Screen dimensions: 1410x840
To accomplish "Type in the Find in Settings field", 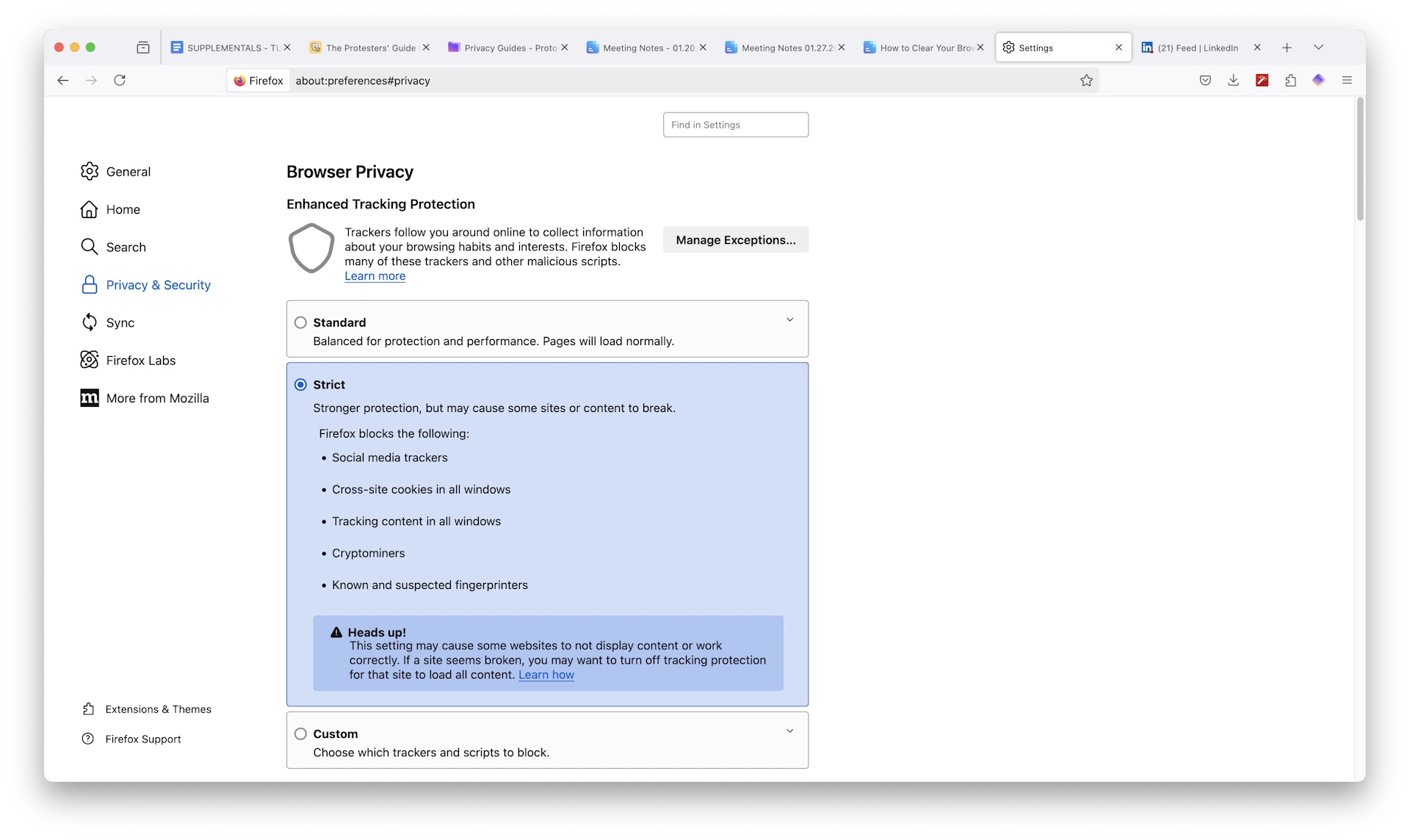I will (735, 124).
